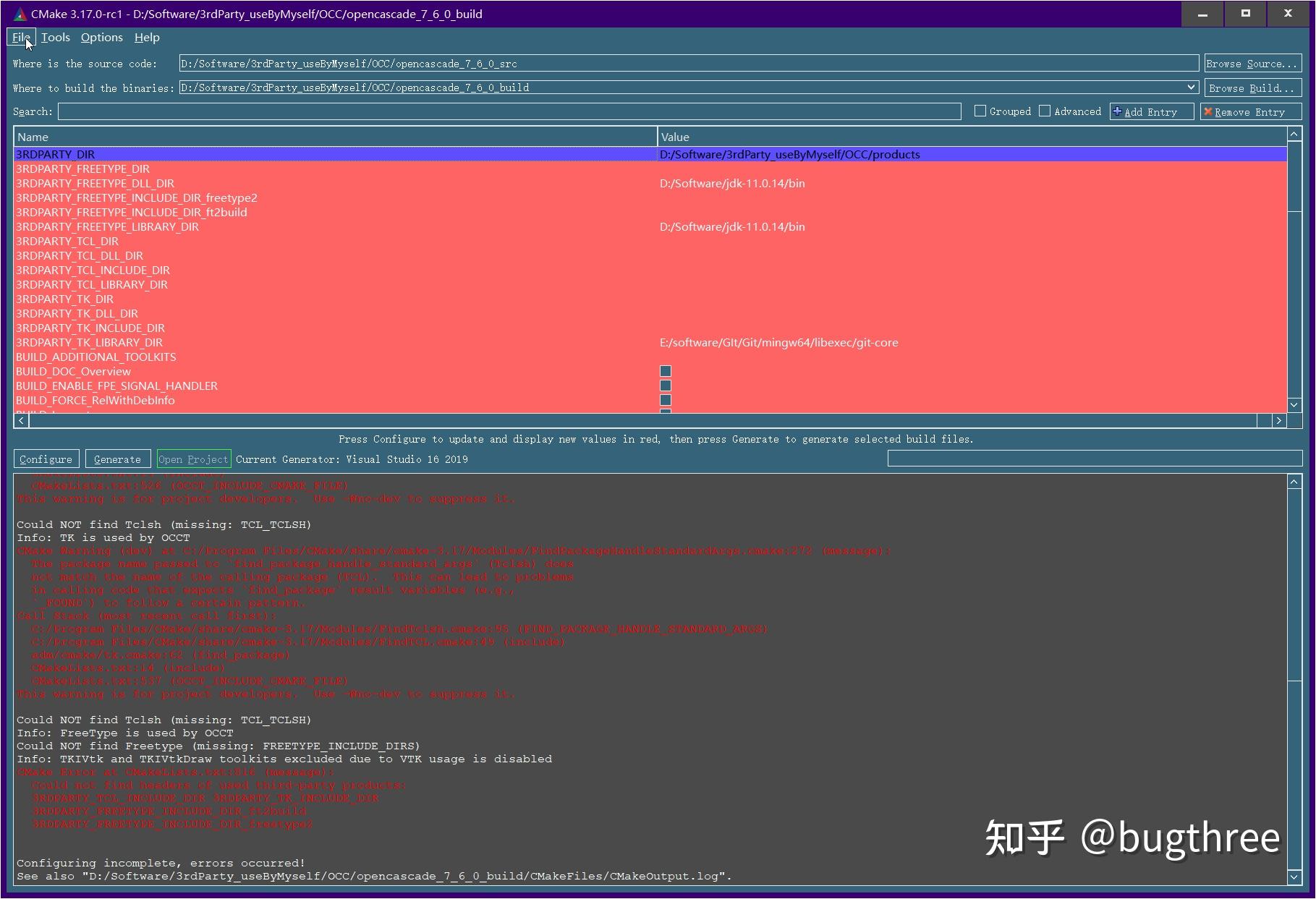Click the down arrow on cache list scrollbar
This screenshot has width=1316, height=899.
(1294, 405)
